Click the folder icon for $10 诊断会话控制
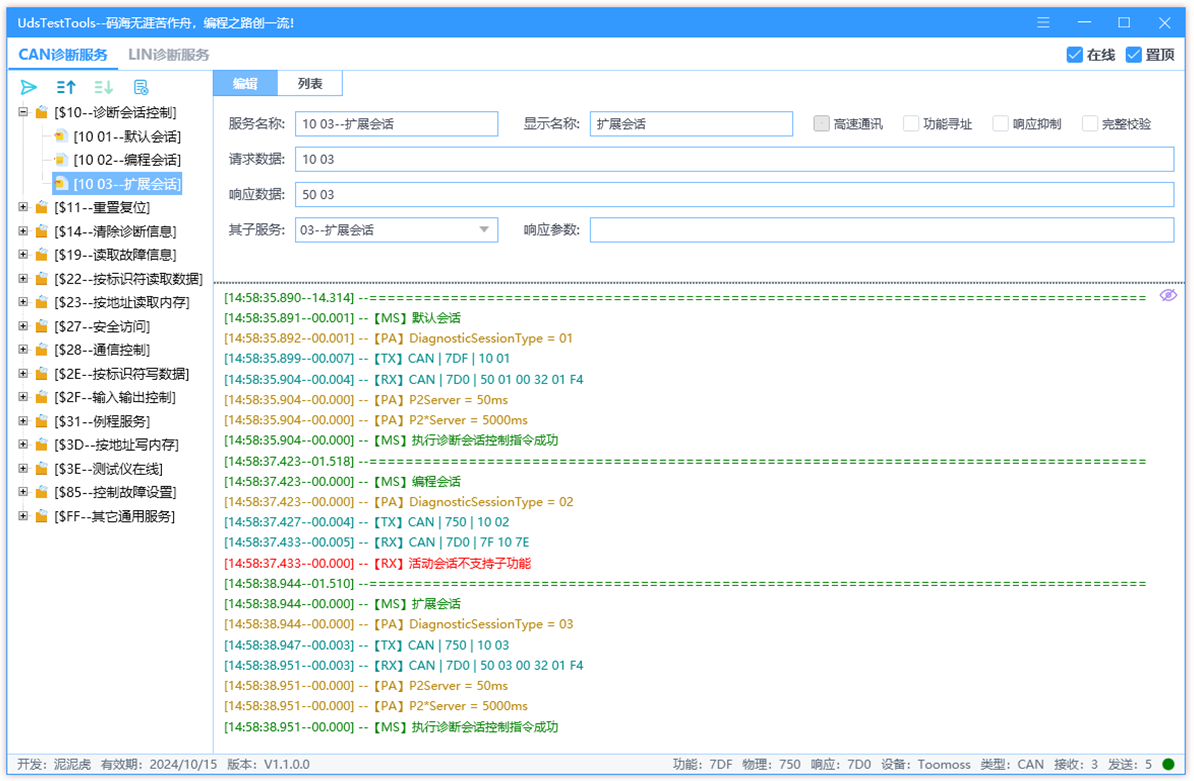The image size is (1194, 781). click(42, 113)
